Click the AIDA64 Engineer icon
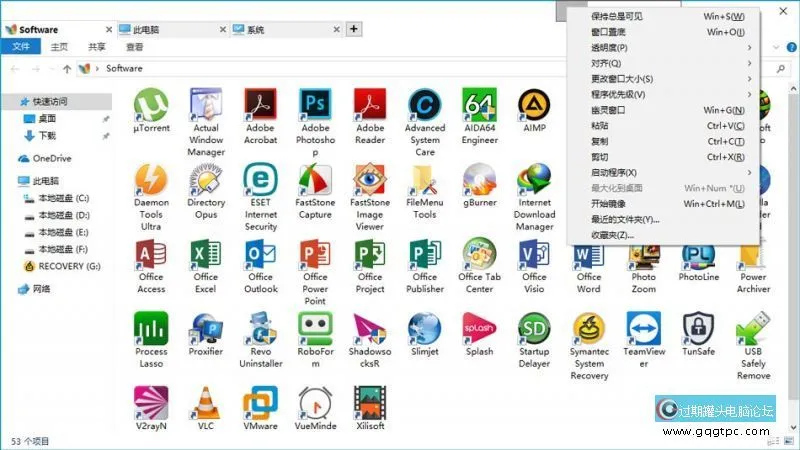Image resolution: width=800 pixels, height=450 pixels. 479,105
